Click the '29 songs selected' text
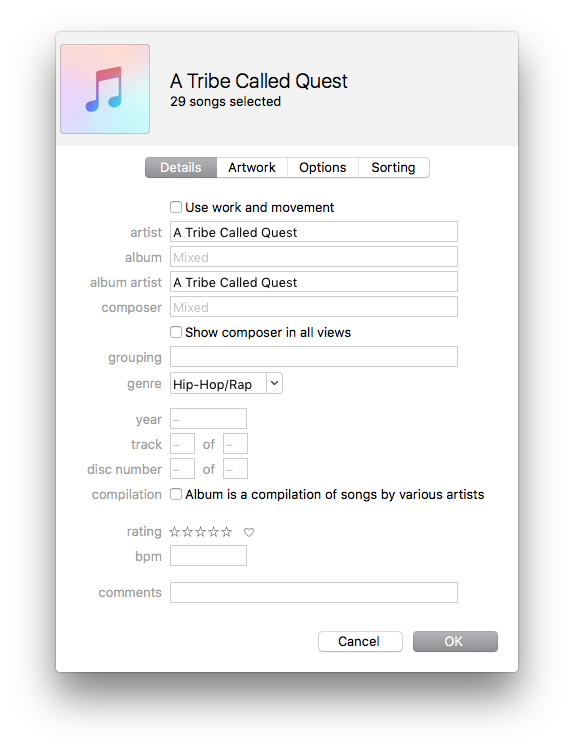 point(225,102)
